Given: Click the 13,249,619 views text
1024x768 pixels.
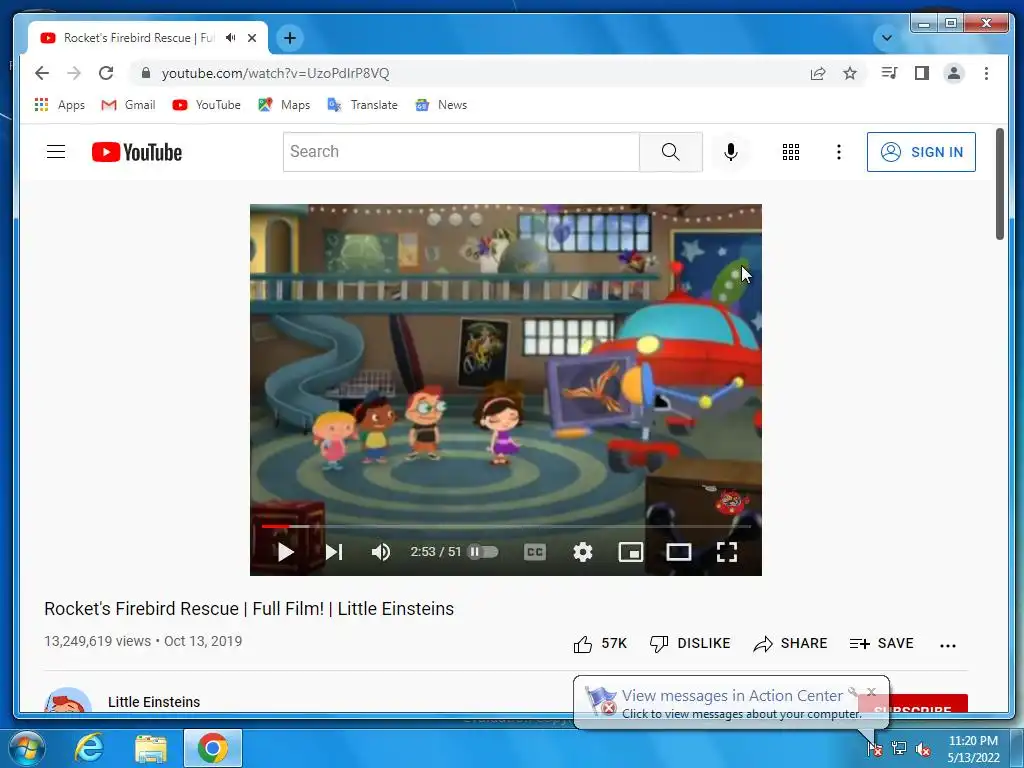Looking at the screenshot, I should (97, 641).
